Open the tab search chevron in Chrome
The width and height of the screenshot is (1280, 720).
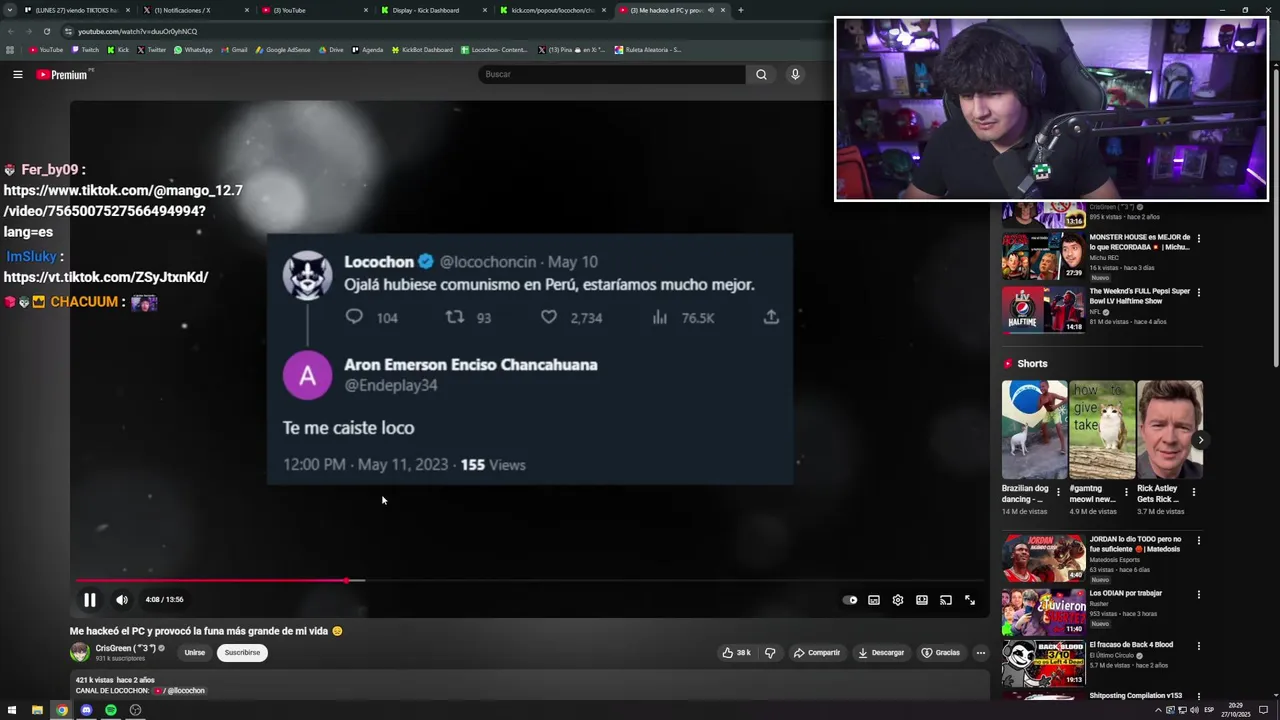tap(10, 10)
